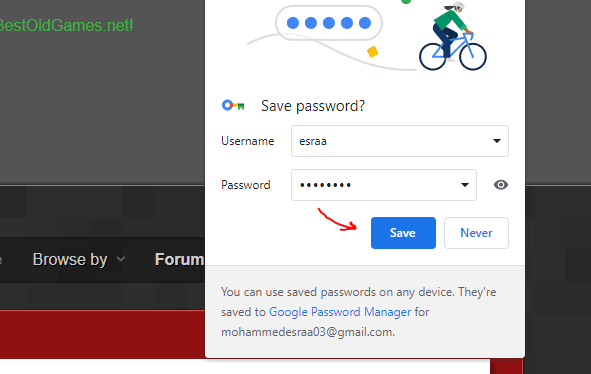Image resolution: width=591 pixels, height=374 pixels.
Task: Click the Save password? heading text
Action: (x=313, y=106)
